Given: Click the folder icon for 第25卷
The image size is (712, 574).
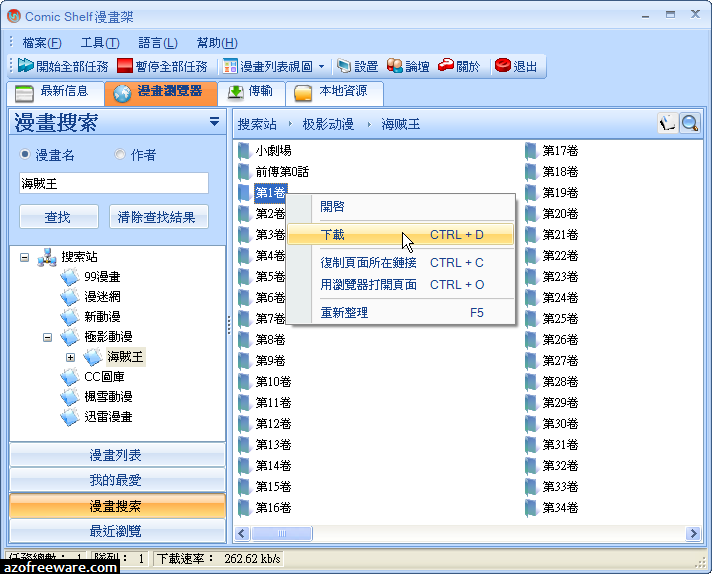Looking at the screenshot, I should 531,319.
